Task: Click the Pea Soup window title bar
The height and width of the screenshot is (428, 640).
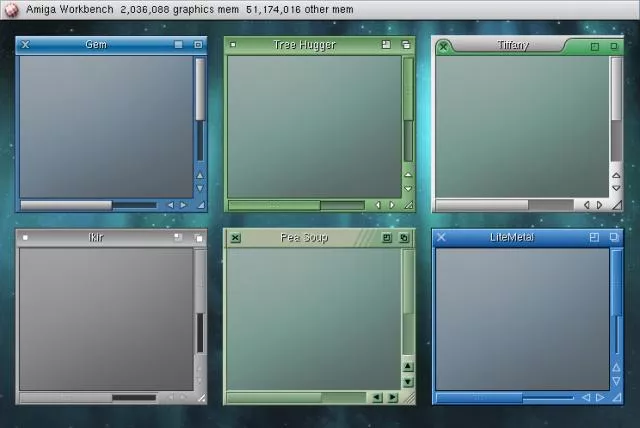Action: [303, 238]
